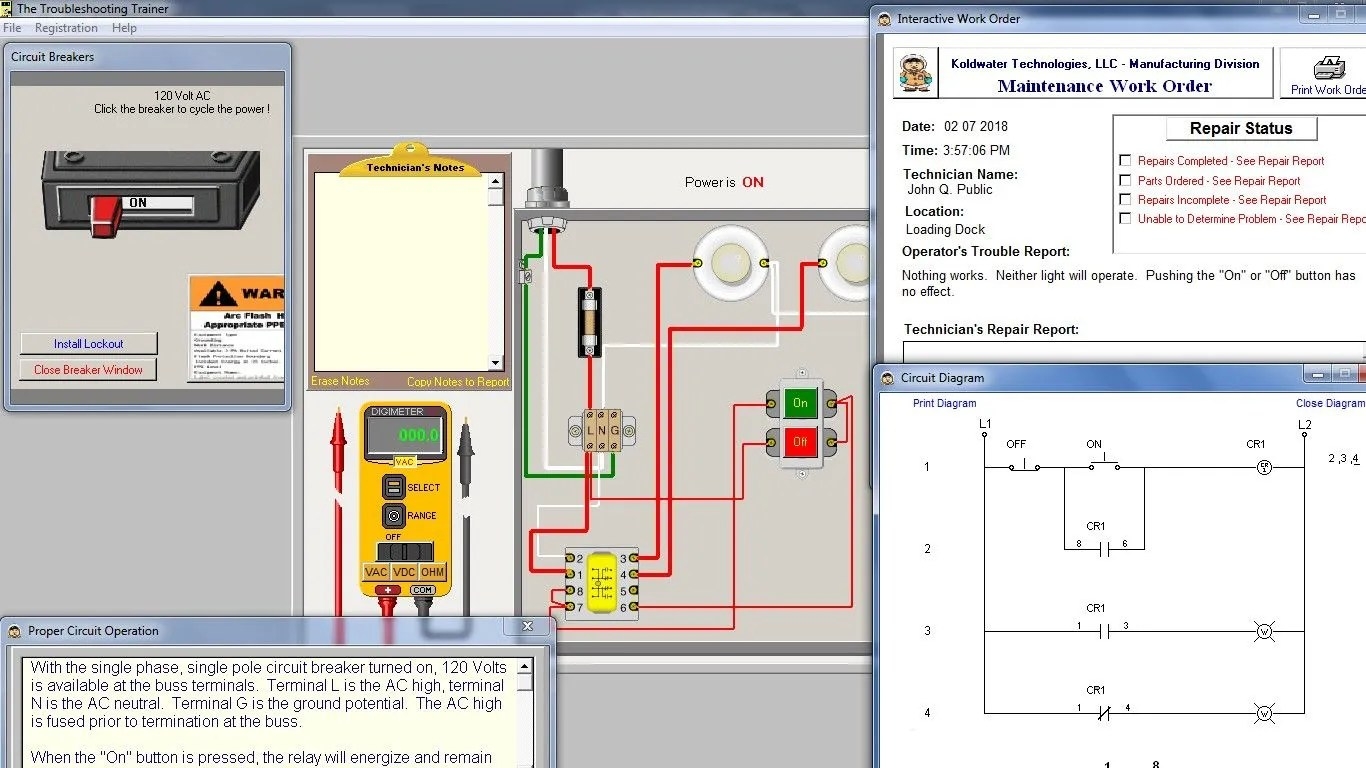Check "Repairs Completed - See Repair Report"
The image size is (1366, 768).
1125,161
